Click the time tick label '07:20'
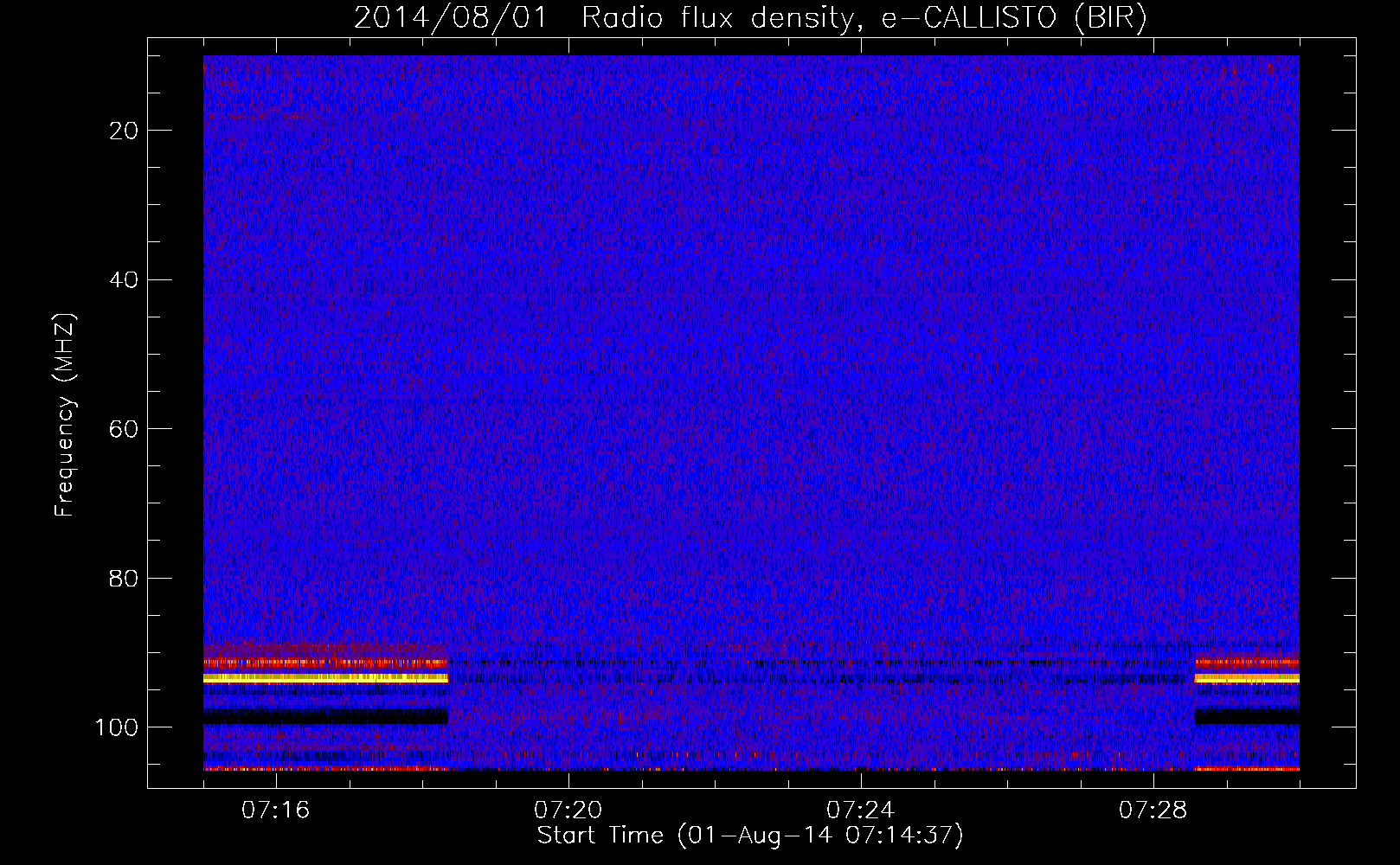Image resolution: width=1400 pixels, height=865 pixels. pos(568,811)
